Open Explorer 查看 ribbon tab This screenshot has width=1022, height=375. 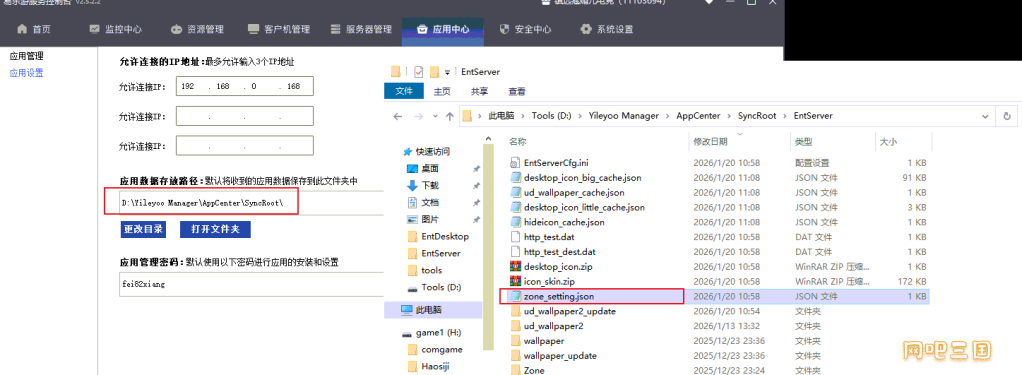click(x=518, y=91)
